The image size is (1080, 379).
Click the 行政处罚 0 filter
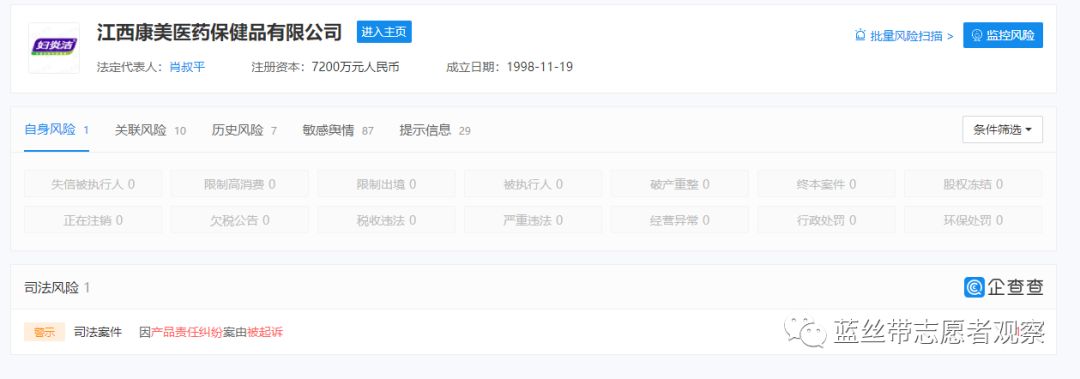click(x=827, y=220)
